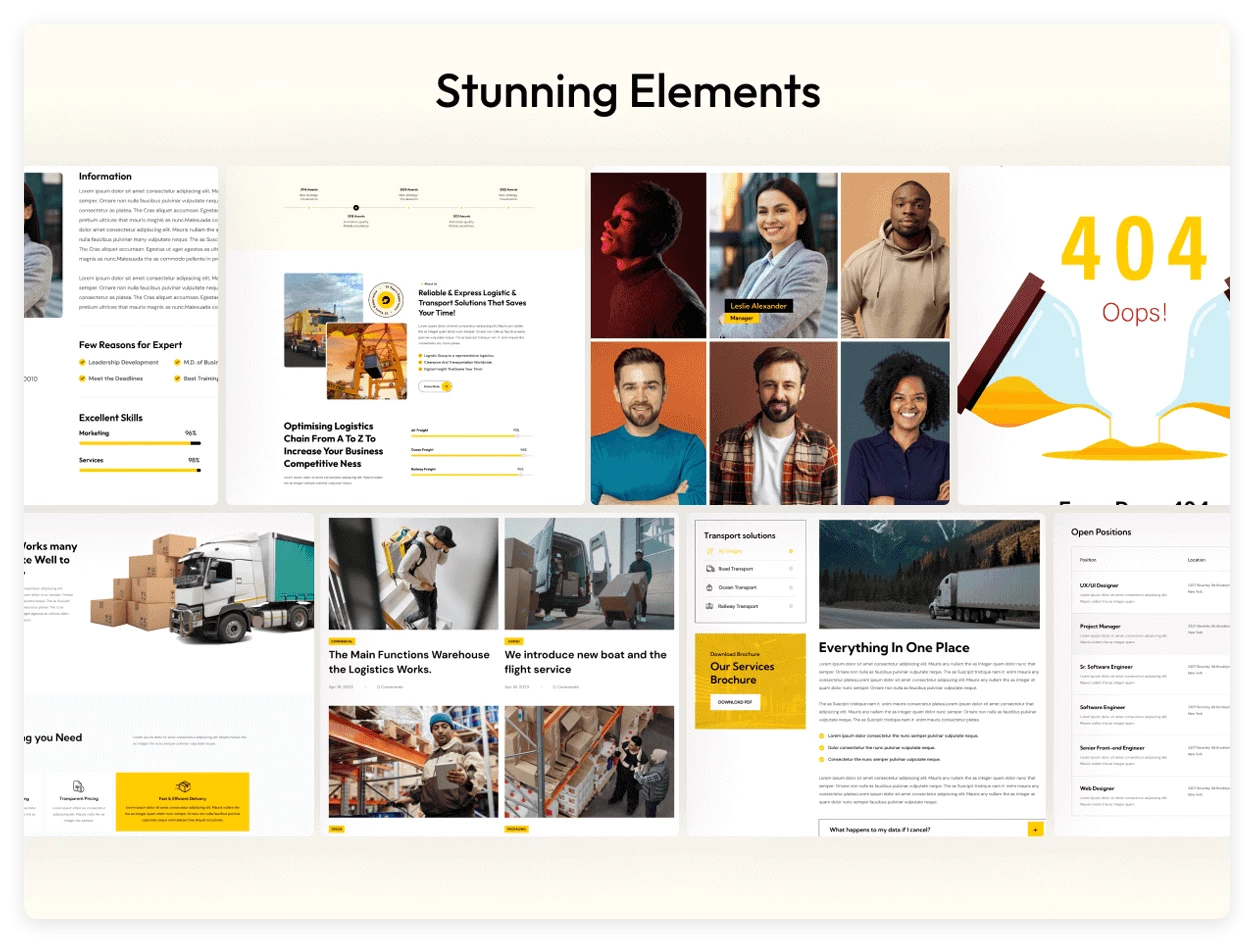Click the truck-on-highway photo above 'Everything In One Place'
This screenshot has width=1254, height=943.
tap(930, 575)
